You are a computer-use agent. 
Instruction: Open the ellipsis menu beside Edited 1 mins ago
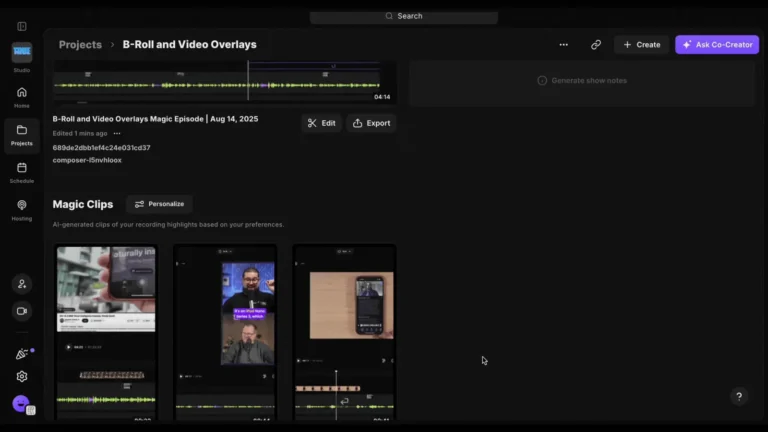click(117, 133)
